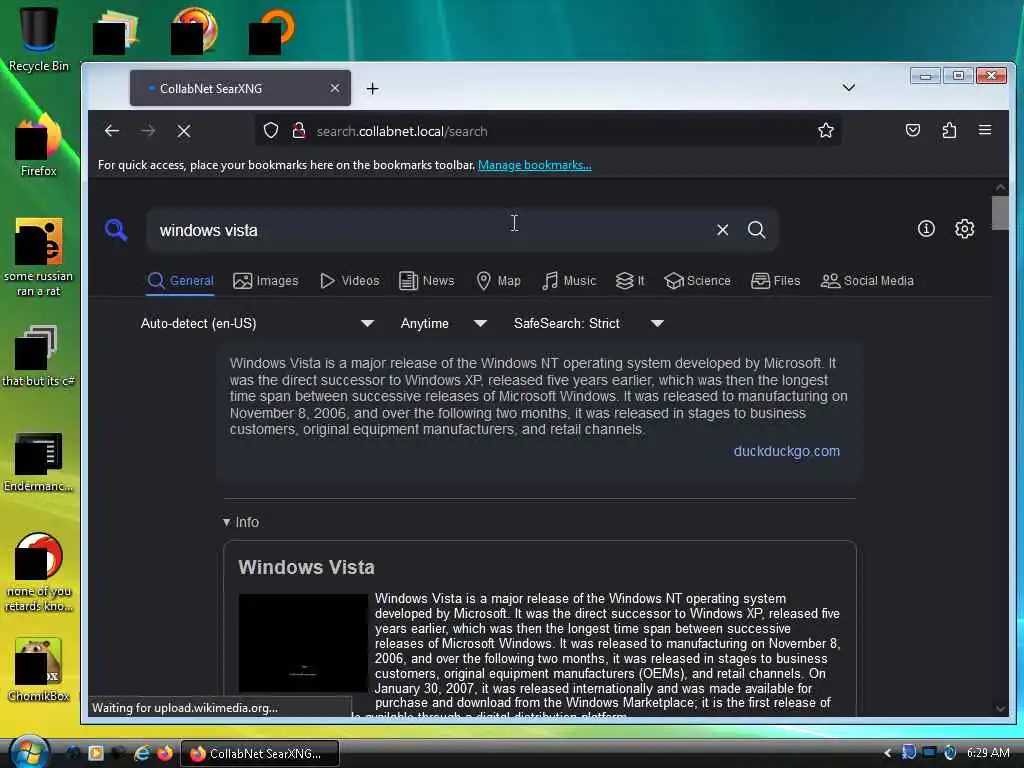The image size is (1024, 768).
Task: Switch to the News category
Action: (426, 281)
